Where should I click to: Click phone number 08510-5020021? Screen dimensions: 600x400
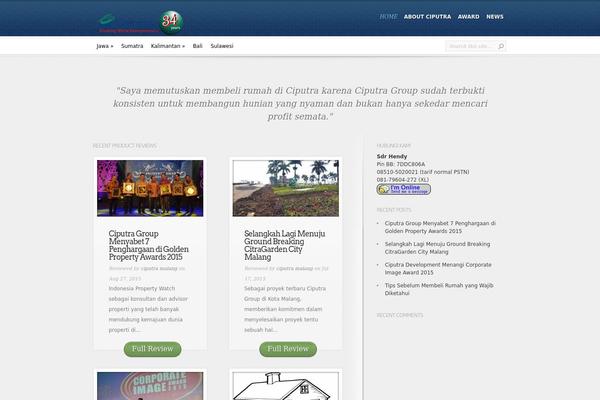(397, 172)
